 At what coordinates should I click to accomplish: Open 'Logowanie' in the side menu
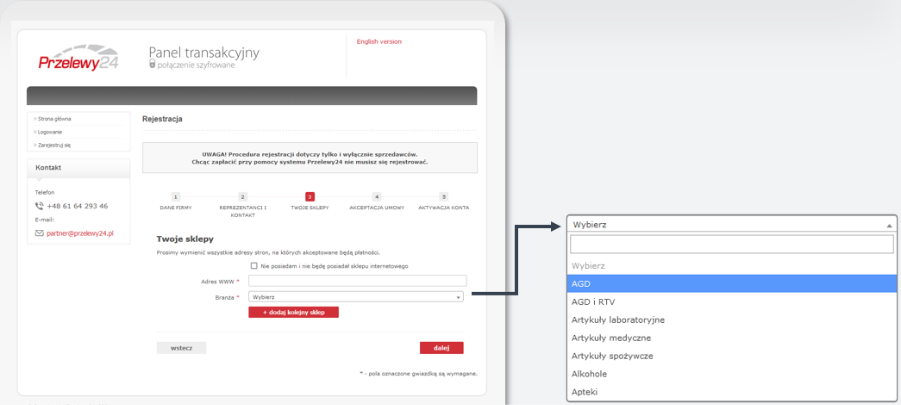51,132
